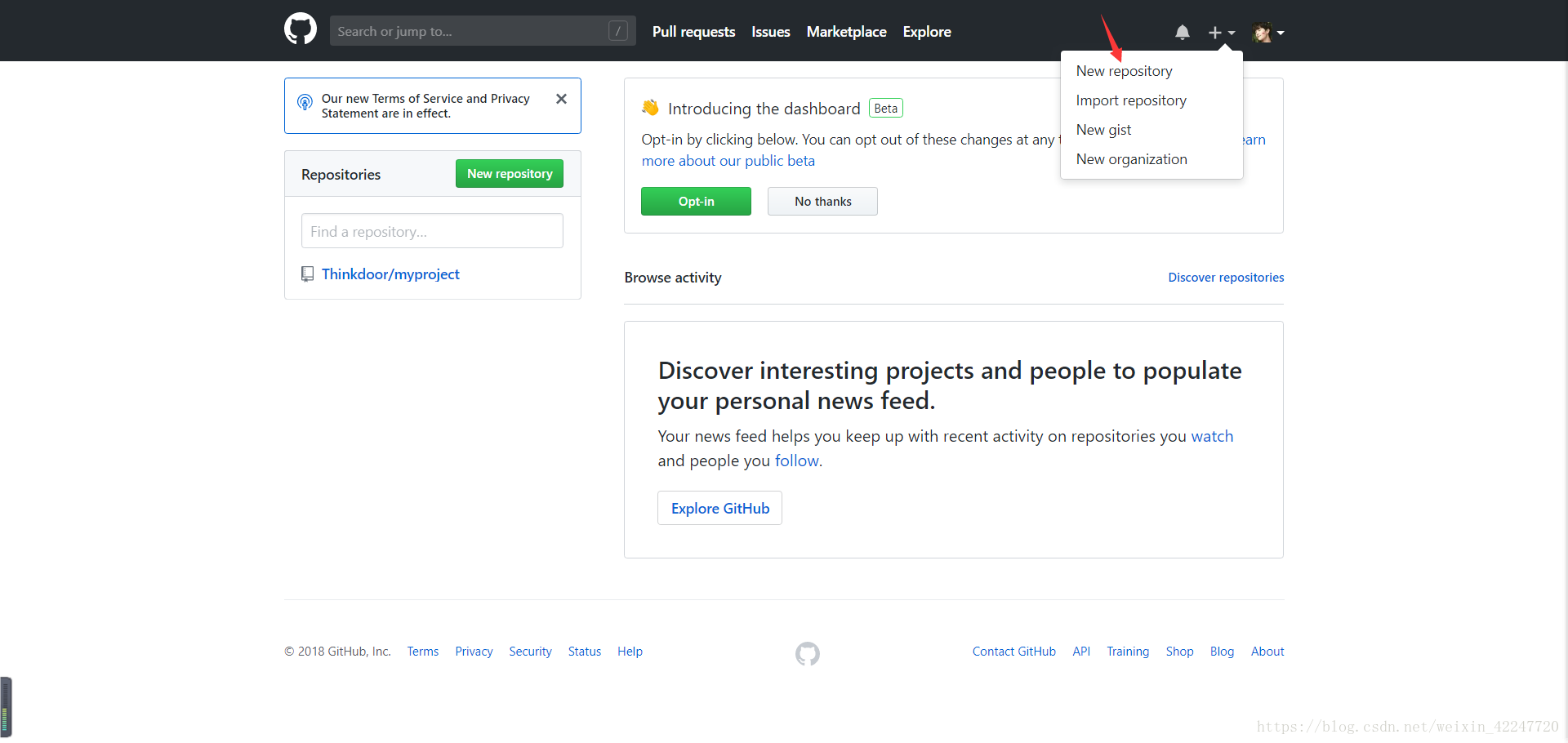Open the footer Privacy link
Image resolution: width=1568 pixels, height=743 pixels.
click(474, 652)
